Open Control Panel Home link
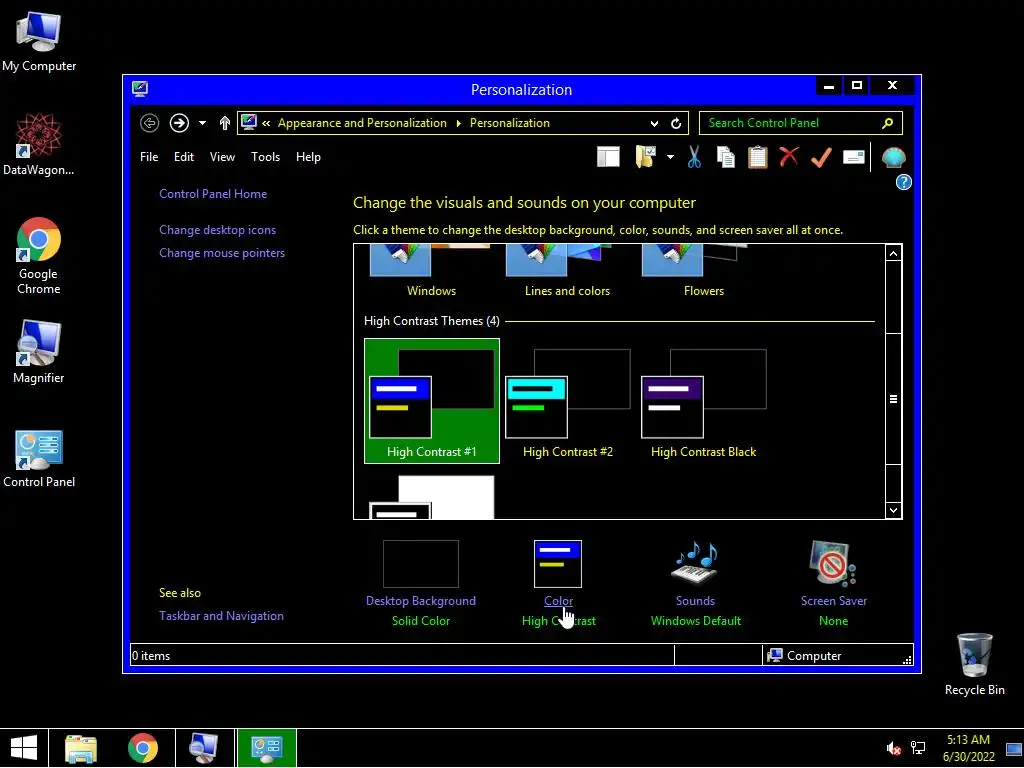The image size is (1024, 768). pos(213,194)
